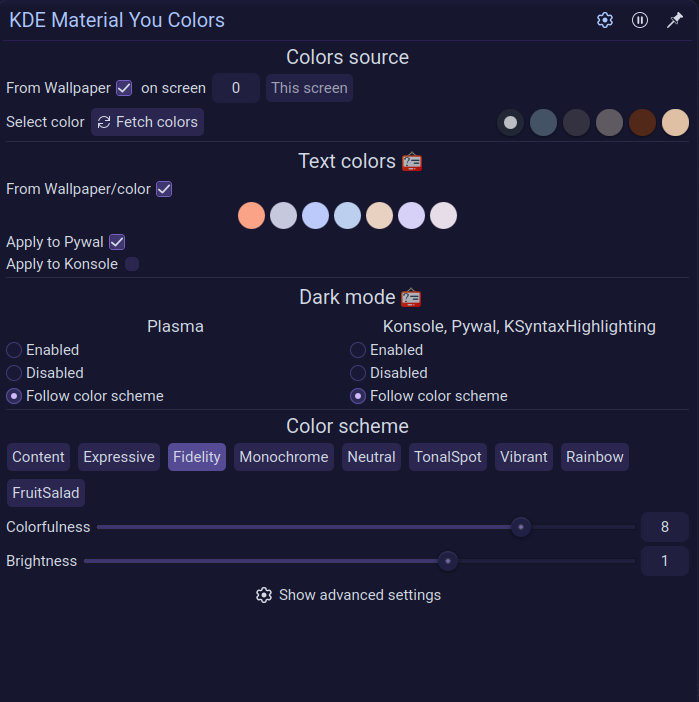Expand Show advanced settings
This screenshot has height=702, width=699.
(x=348, y=595)
